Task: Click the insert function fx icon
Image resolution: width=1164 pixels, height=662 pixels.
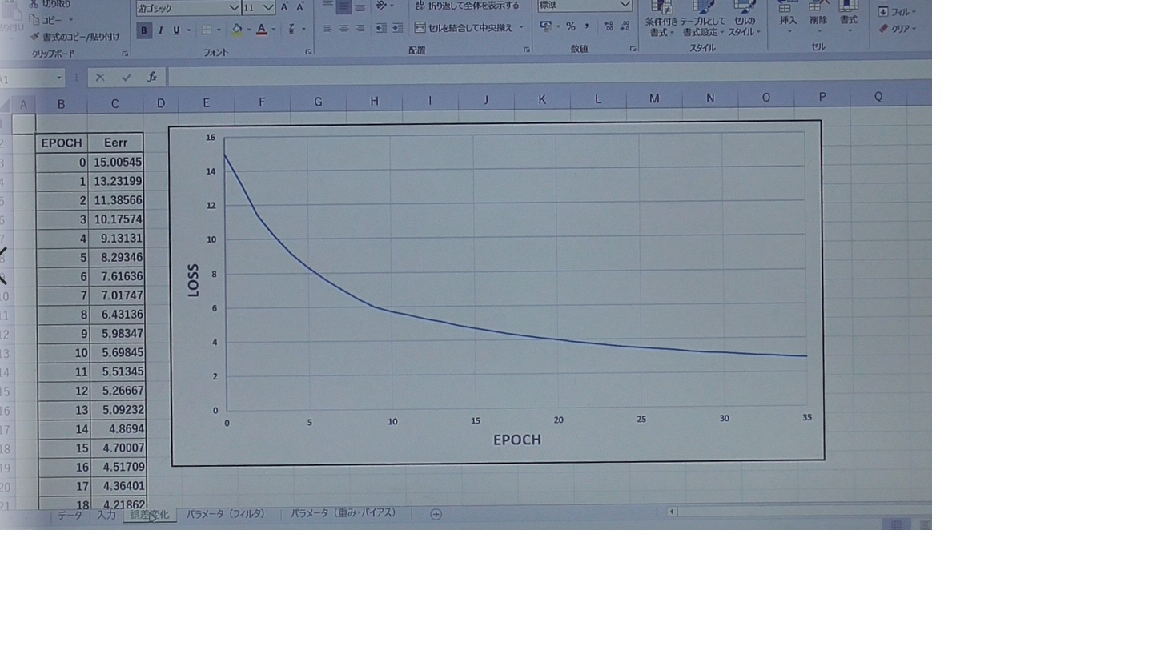Action: pyautogui.click(x=152, y=77)
